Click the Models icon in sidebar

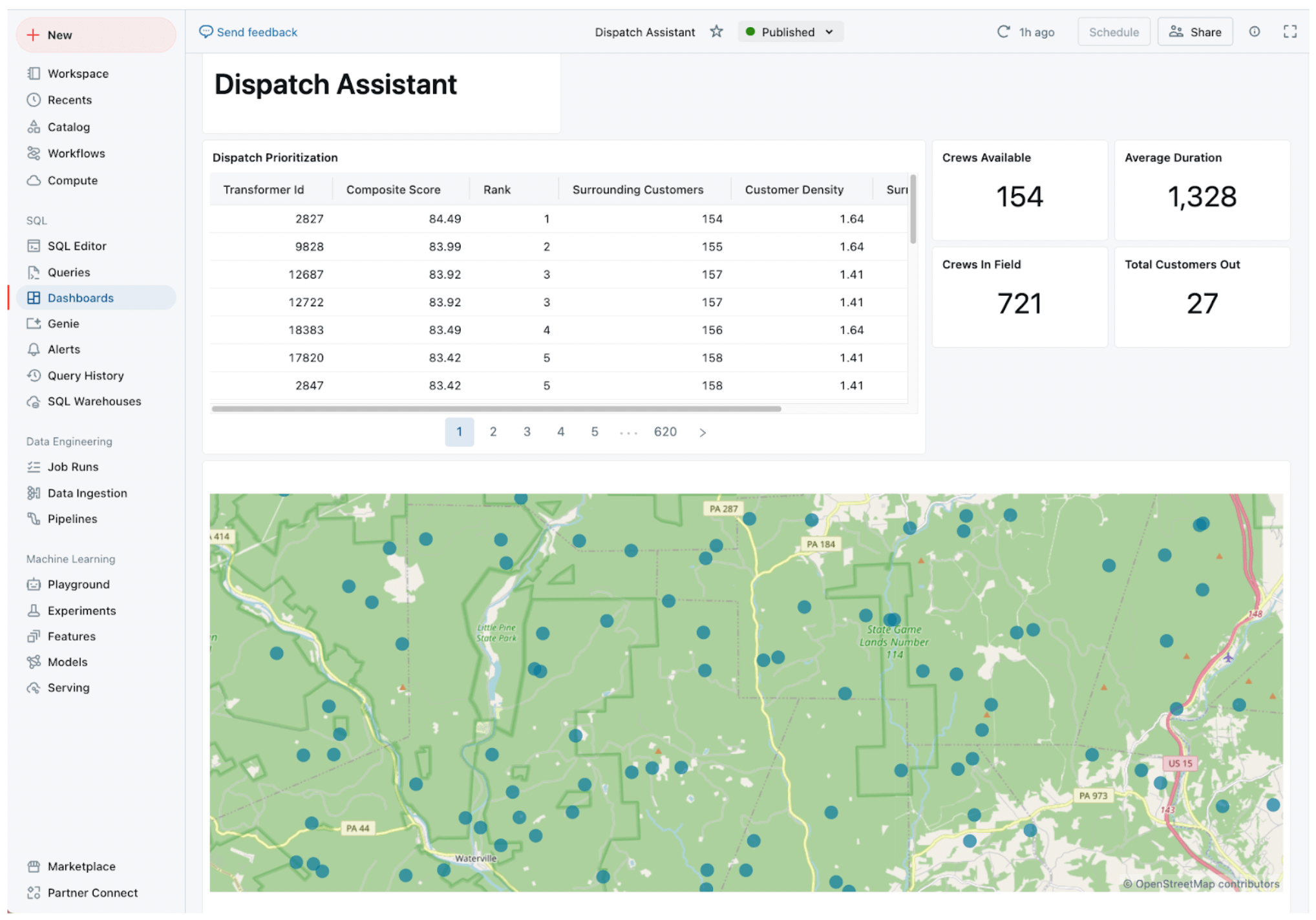click(34, 661)
